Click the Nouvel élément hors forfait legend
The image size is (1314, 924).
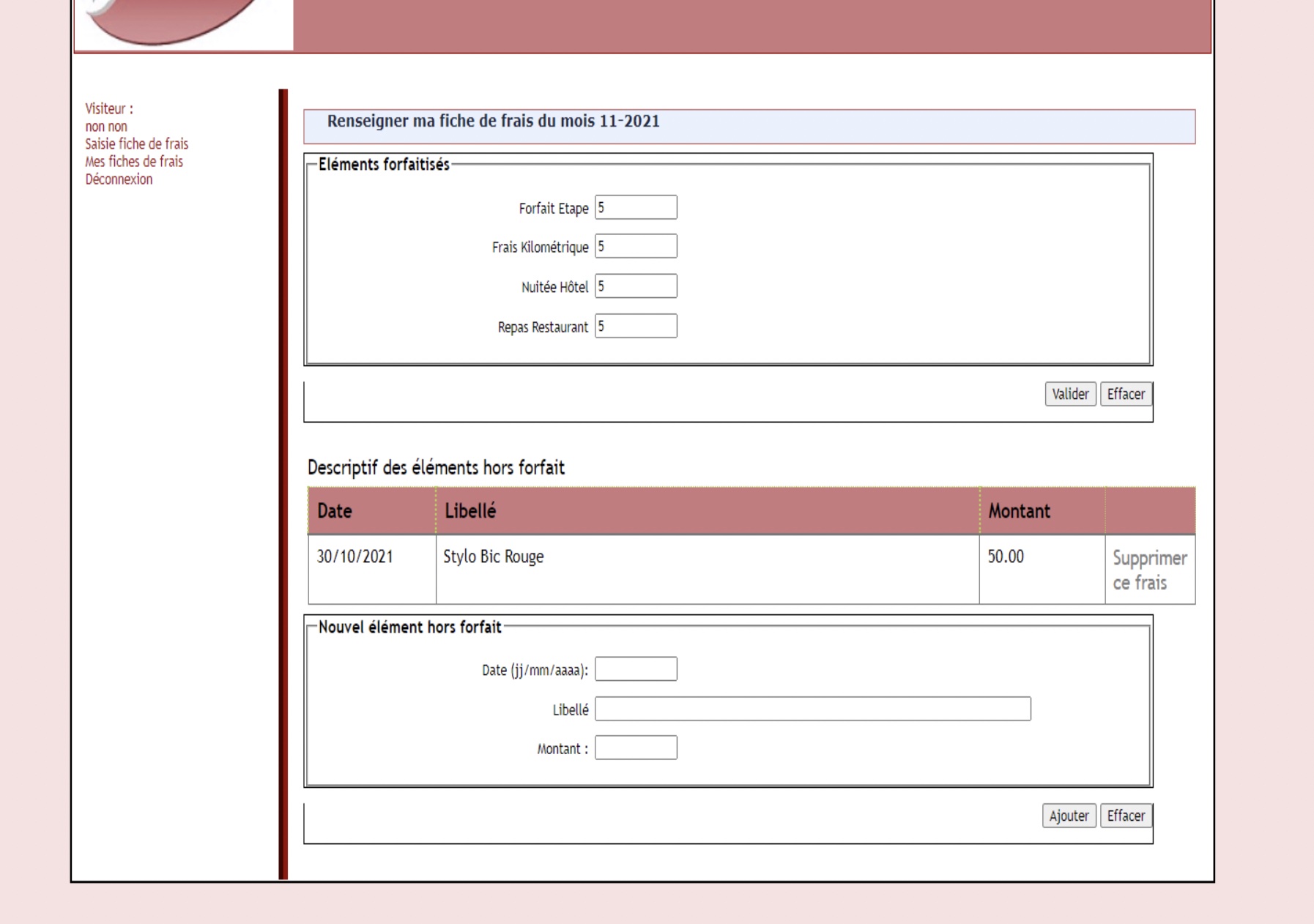click(x=410, y=627)
